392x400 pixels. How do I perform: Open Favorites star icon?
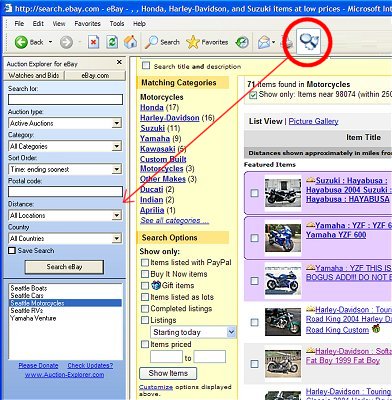(193, 42)
